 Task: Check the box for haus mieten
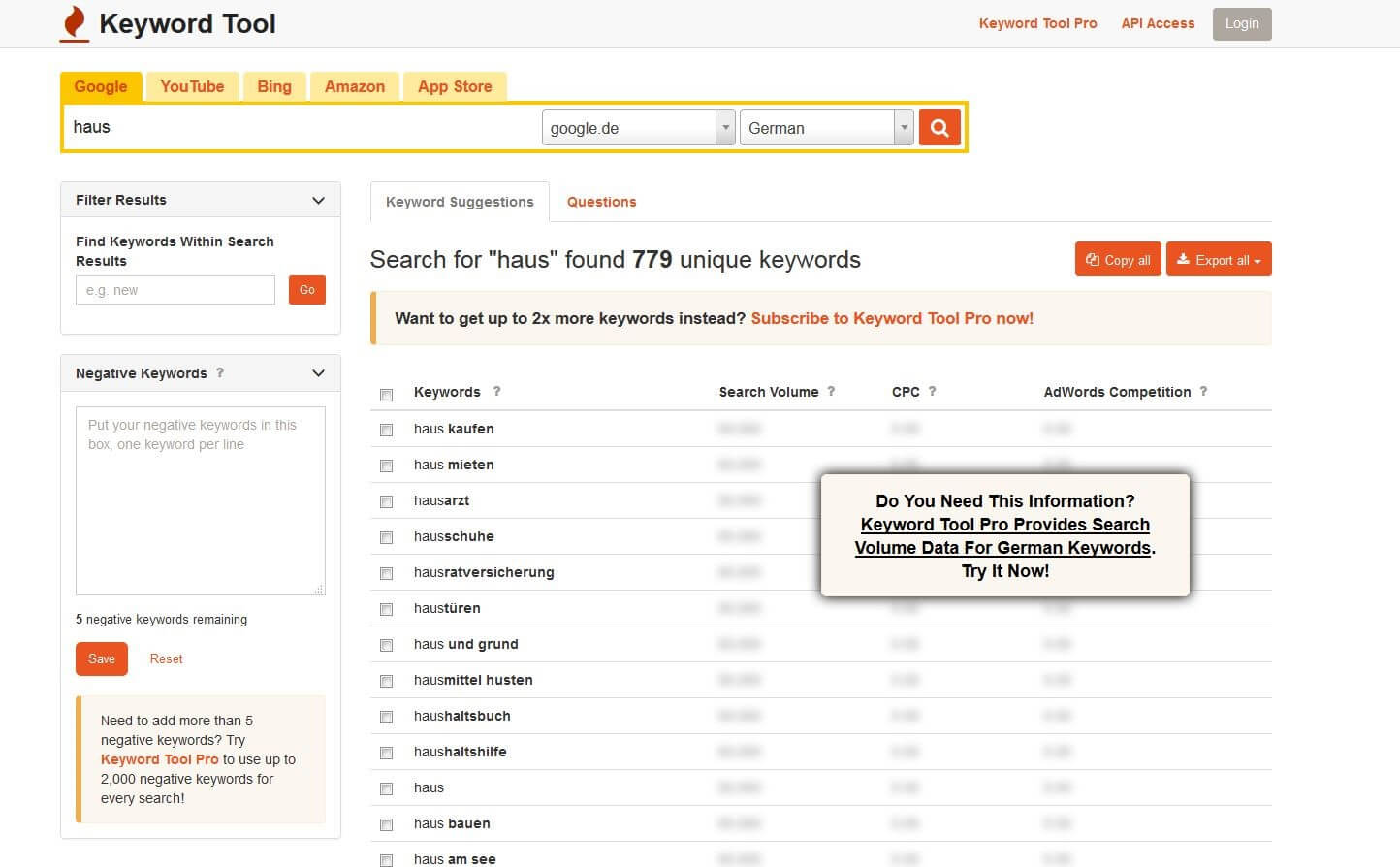(x=386, y=466)
